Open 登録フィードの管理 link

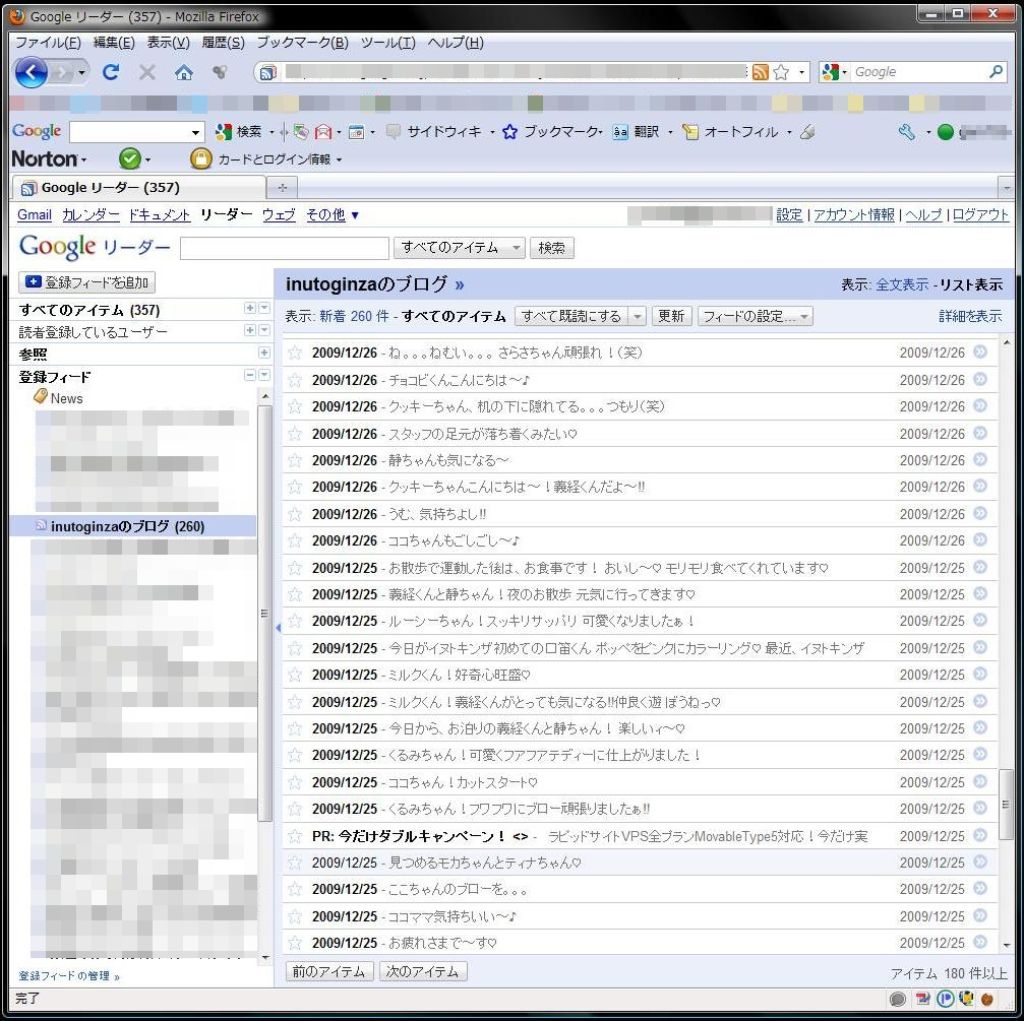pos(69,976)
